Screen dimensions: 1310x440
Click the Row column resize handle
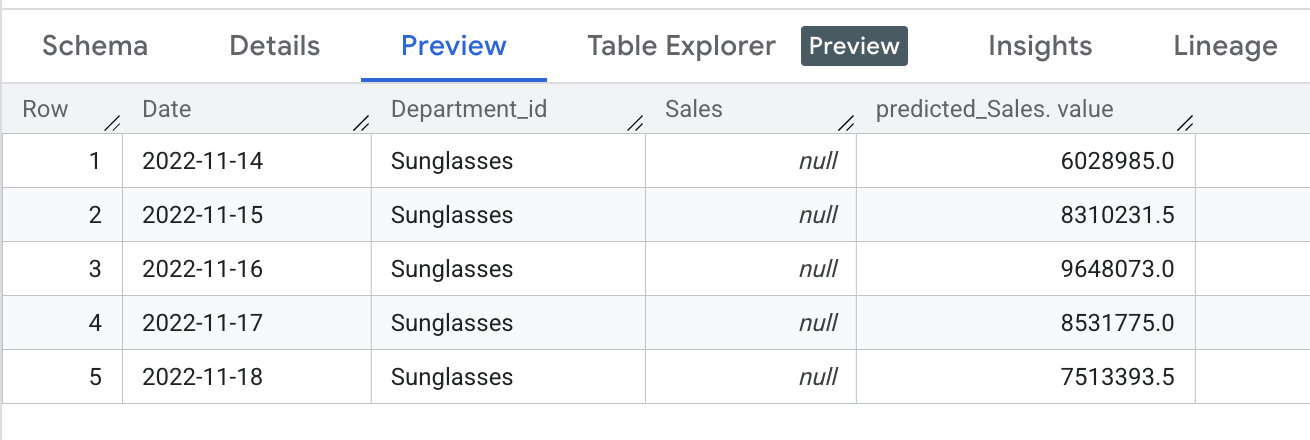pyautogui.click(x=112, y=124)
